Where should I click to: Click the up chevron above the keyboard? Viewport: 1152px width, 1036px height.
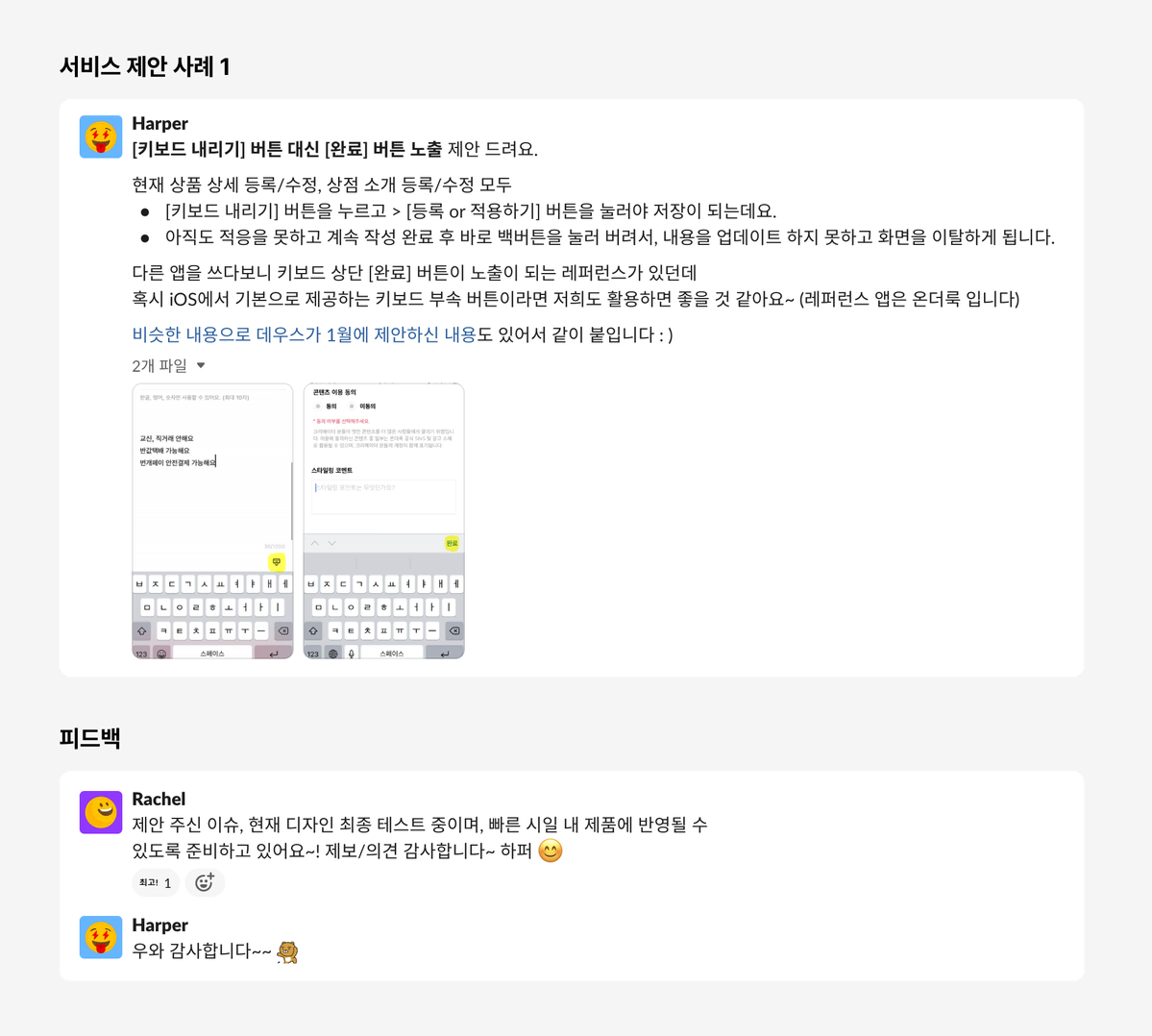point(315,543)
